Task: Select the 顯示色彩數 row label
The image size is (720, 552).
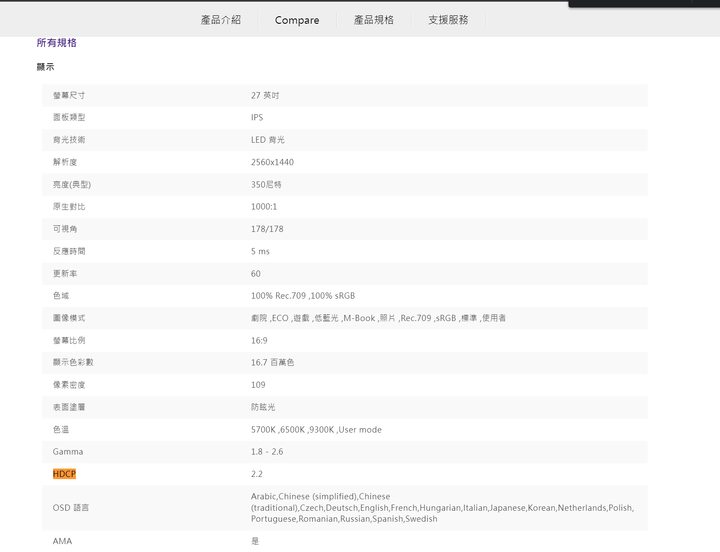Action: 73,362
